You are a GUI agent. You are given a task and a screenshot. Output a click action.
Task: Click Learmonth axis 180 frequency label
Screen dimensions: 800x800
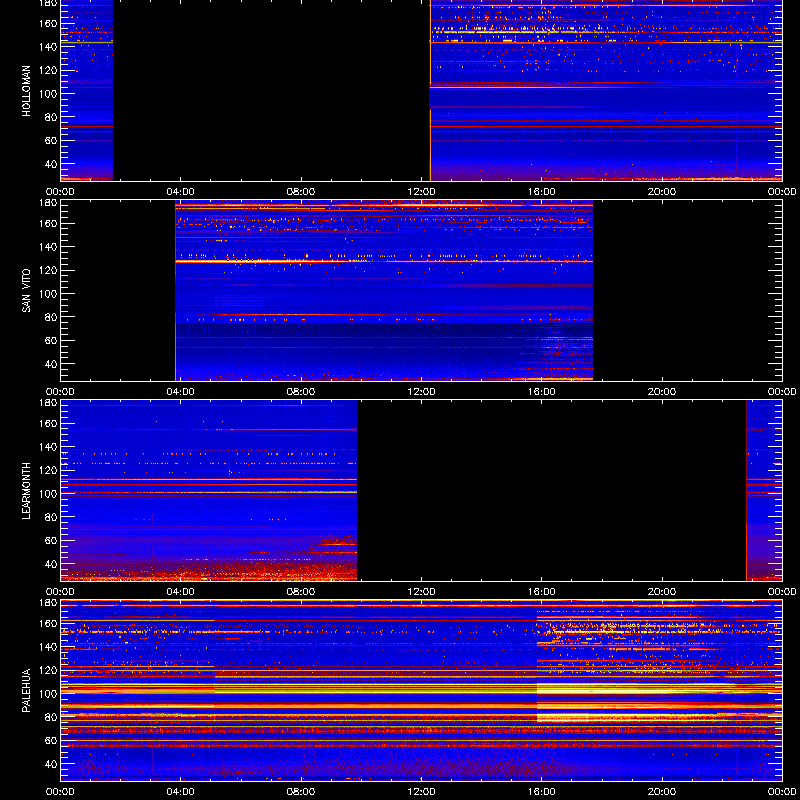[x=48, y=403]
